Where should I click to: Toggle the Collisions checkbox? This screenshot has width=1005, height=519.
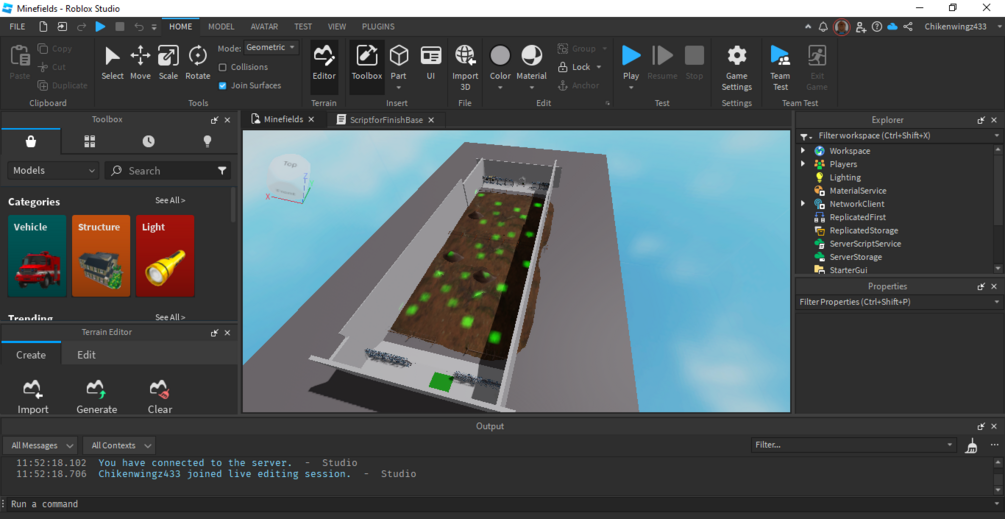pyautogui.click(x=223, y=67)
